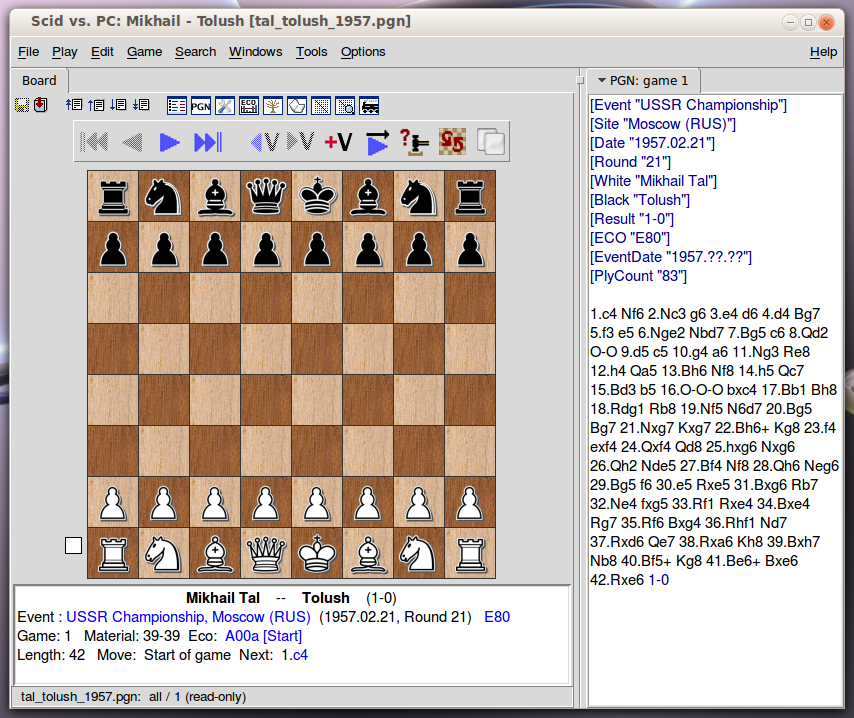This screenshot has width=854, height=718.
Task: Click the replace game icon with red arrow
Action: 41,105
